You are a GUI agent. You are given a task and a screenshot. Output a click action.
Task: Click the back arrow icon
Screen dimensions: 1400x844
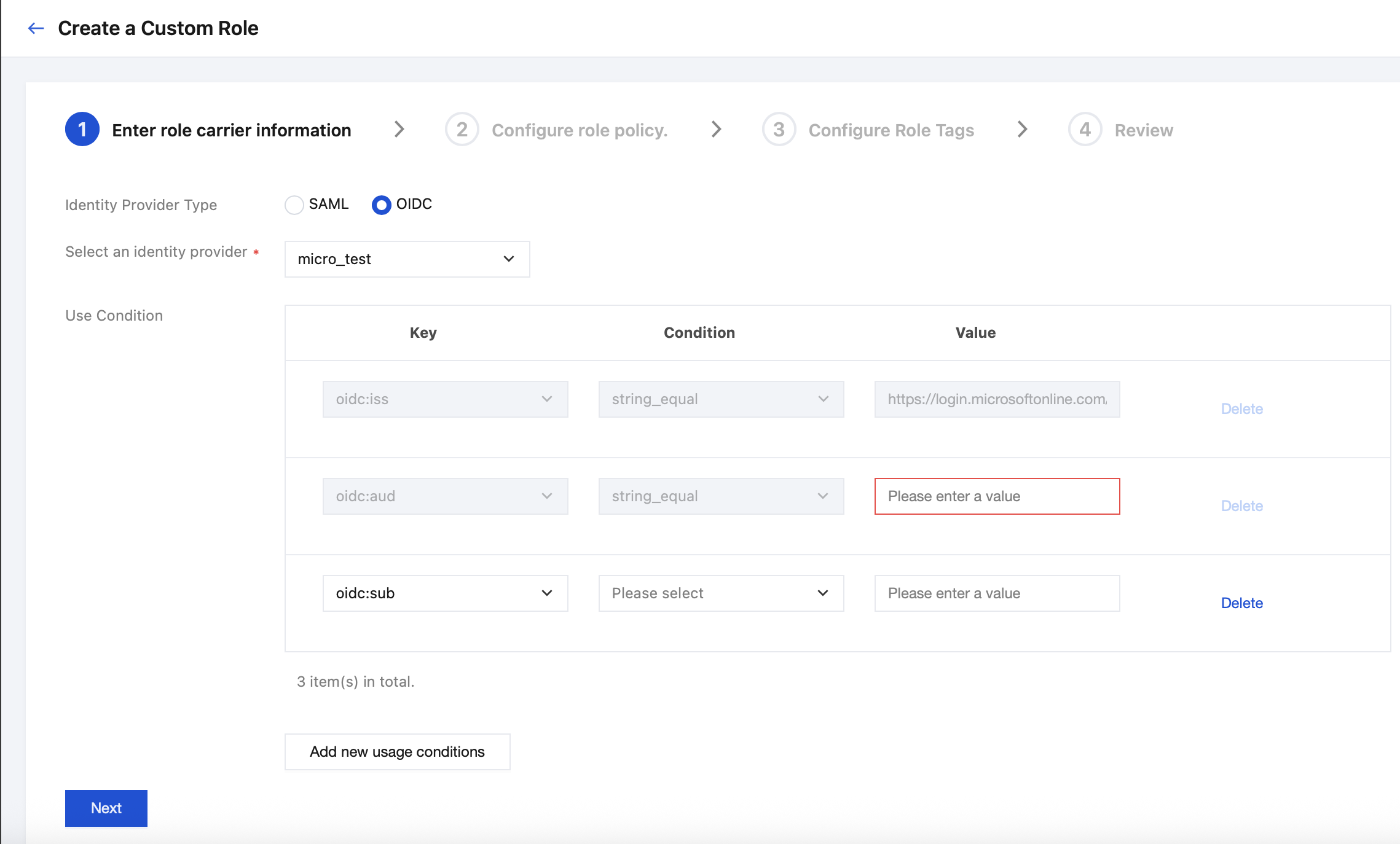tap(36, 28)
